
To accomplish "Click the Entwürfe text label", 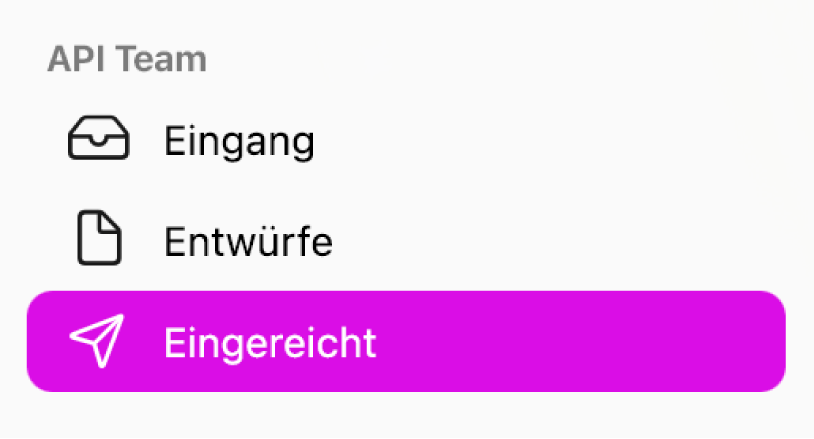I will pyautogui.click(x=248, y=242).
